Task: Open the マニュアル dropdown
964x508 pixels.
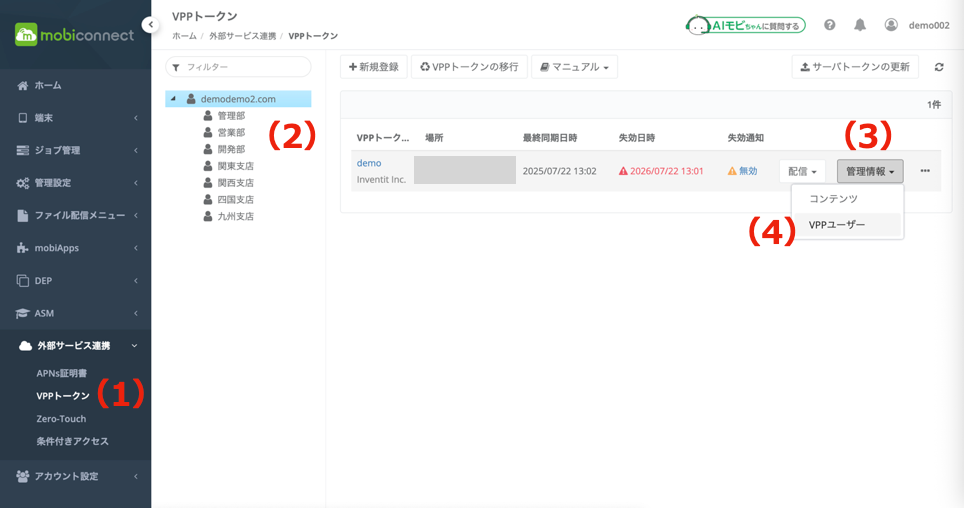Action: coord(574,67)
